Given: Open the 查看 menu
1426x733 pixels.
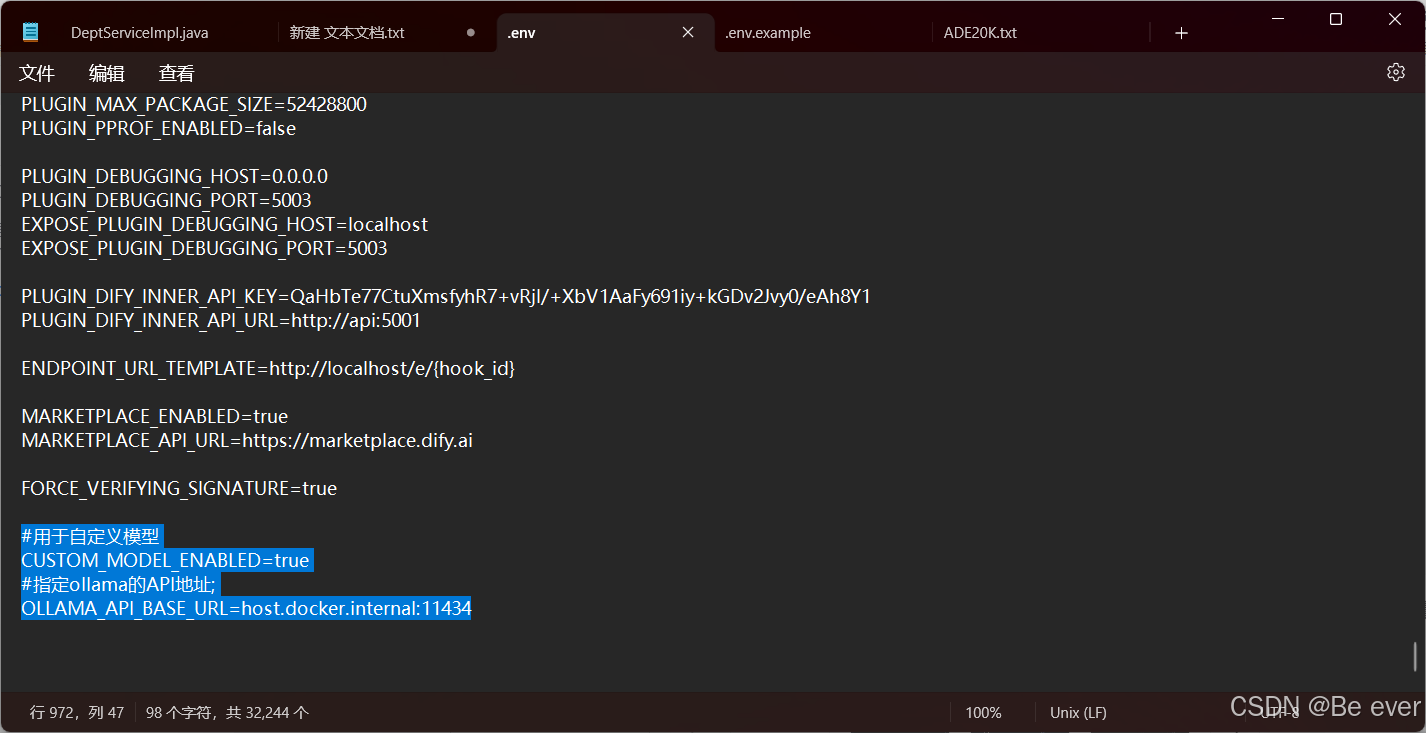Looking at the screenshot, I should point(176,72).
